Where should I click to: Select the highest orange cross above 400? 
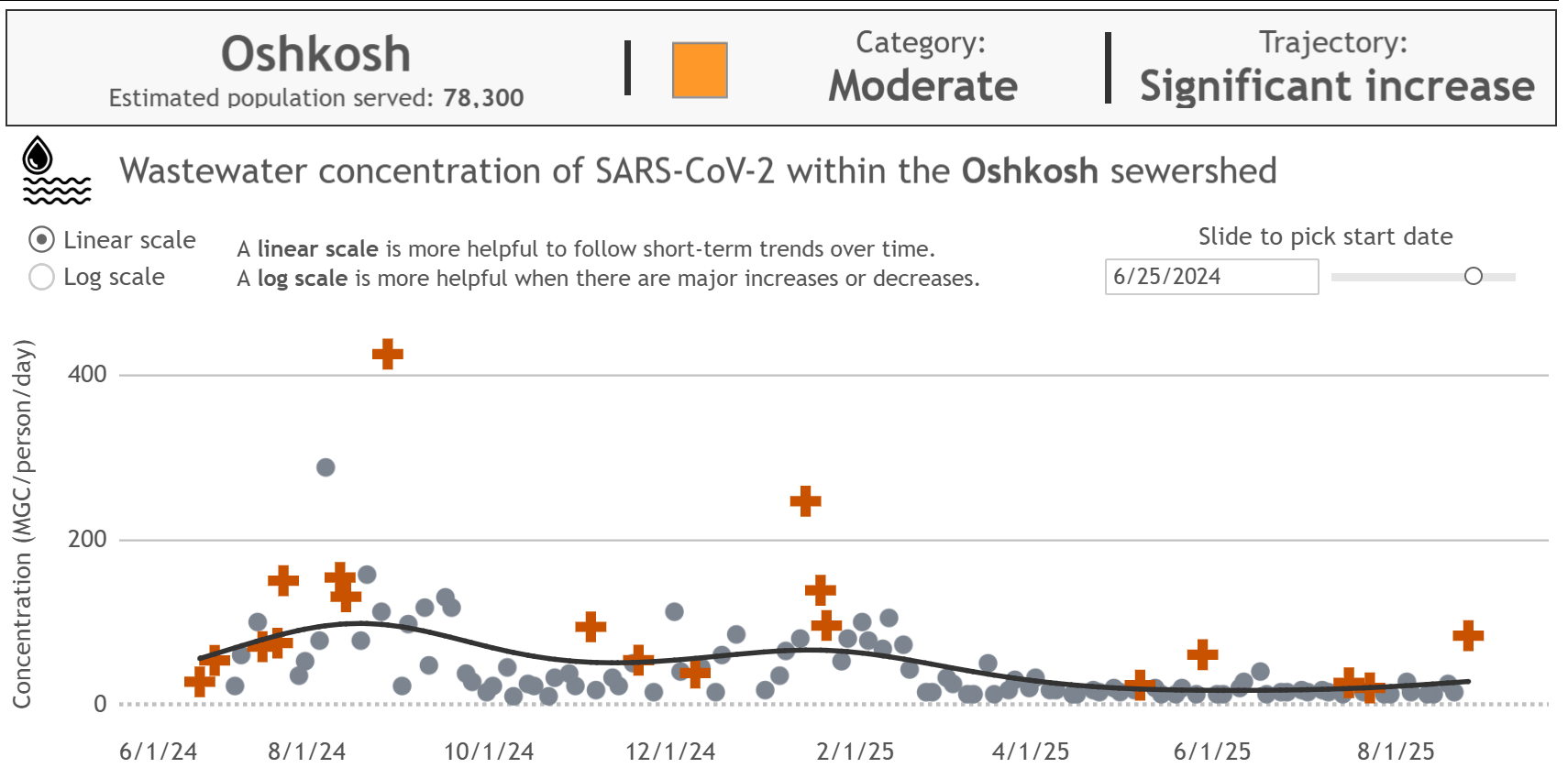click(387, 353)
